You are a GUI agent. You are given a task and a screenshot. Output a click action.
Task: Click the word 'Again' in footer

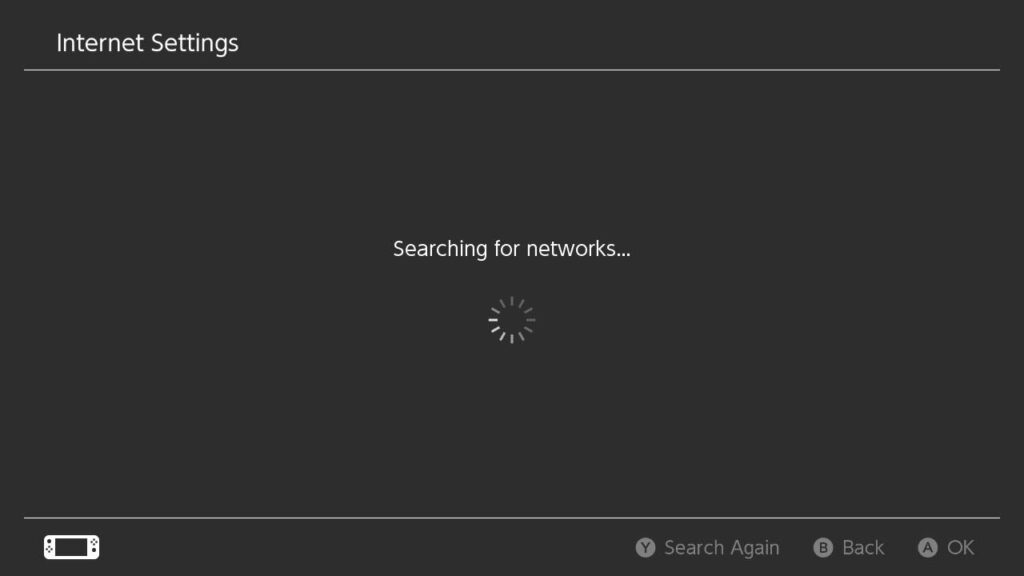(x=755, y=548)
